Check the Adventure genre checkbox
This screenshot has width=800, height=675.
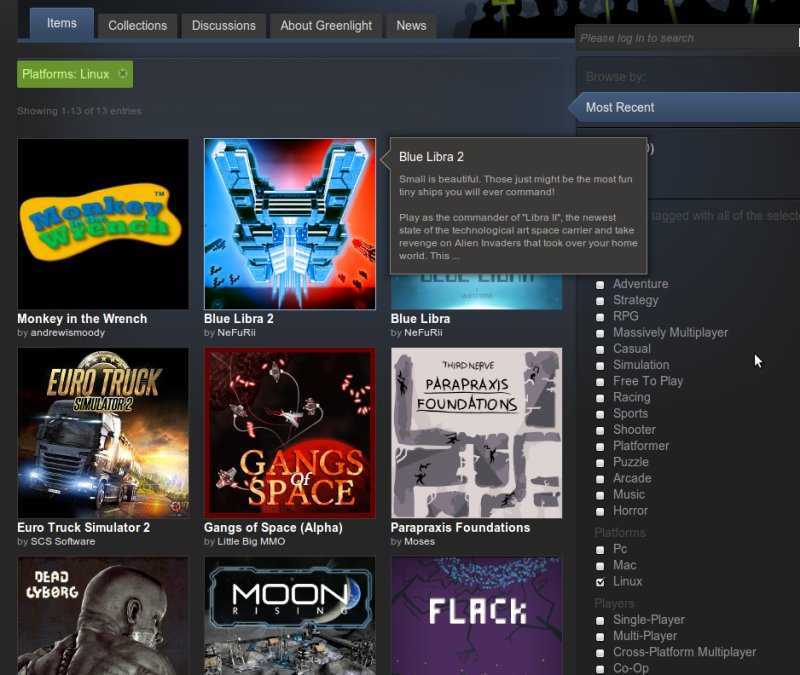tap(600, 285)
